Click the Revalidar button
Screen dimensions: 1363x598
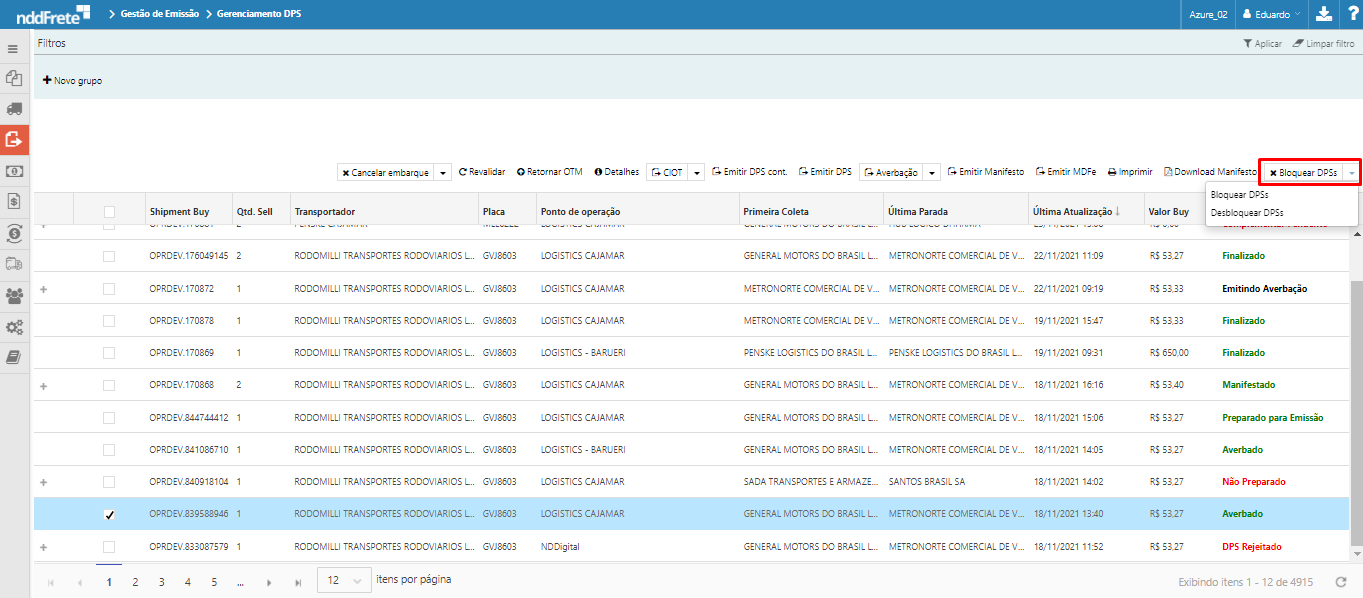[482, 172]
